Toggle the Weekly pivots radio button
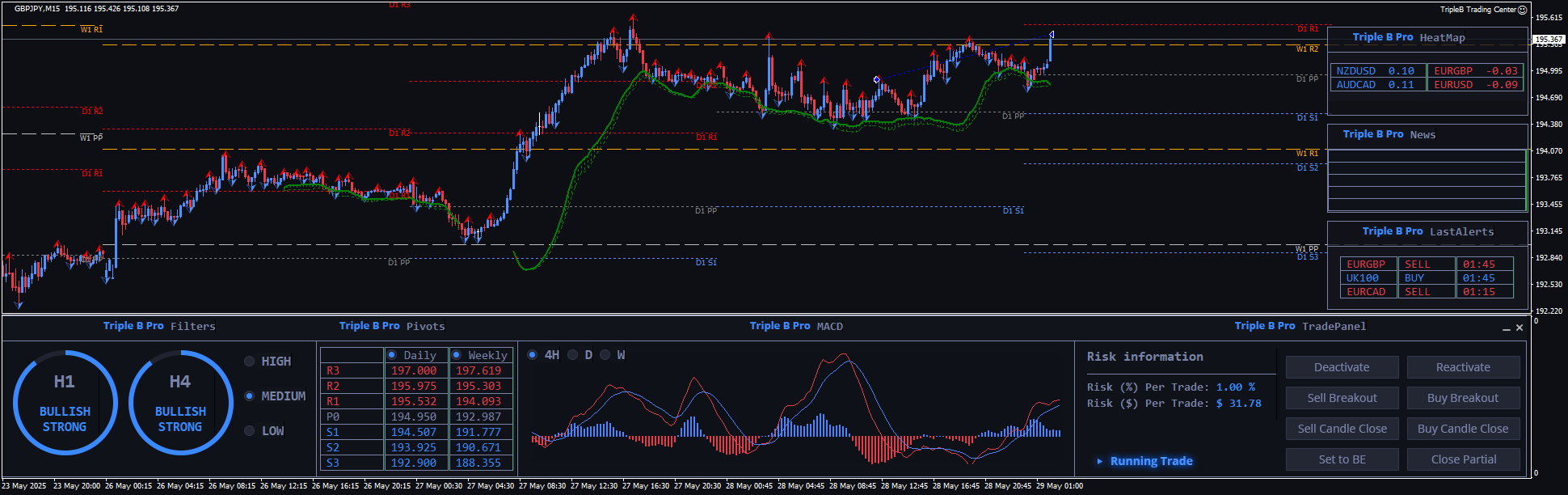 click(457, 355)
